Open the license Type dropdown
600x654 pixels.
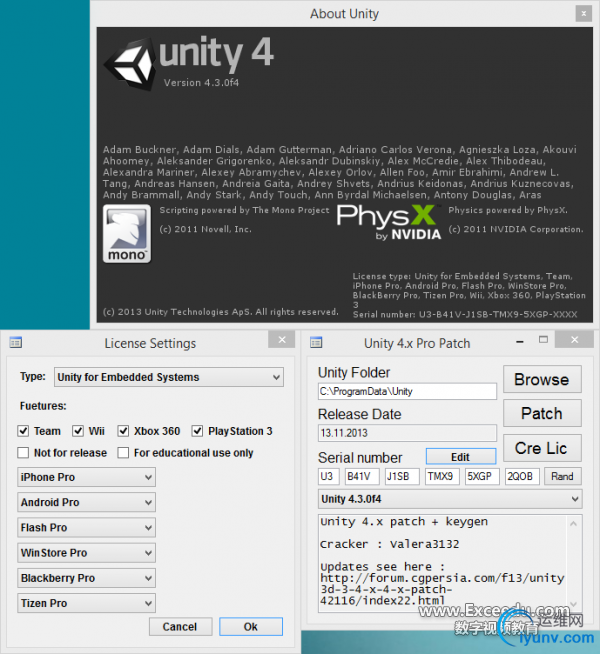[169, 377]
